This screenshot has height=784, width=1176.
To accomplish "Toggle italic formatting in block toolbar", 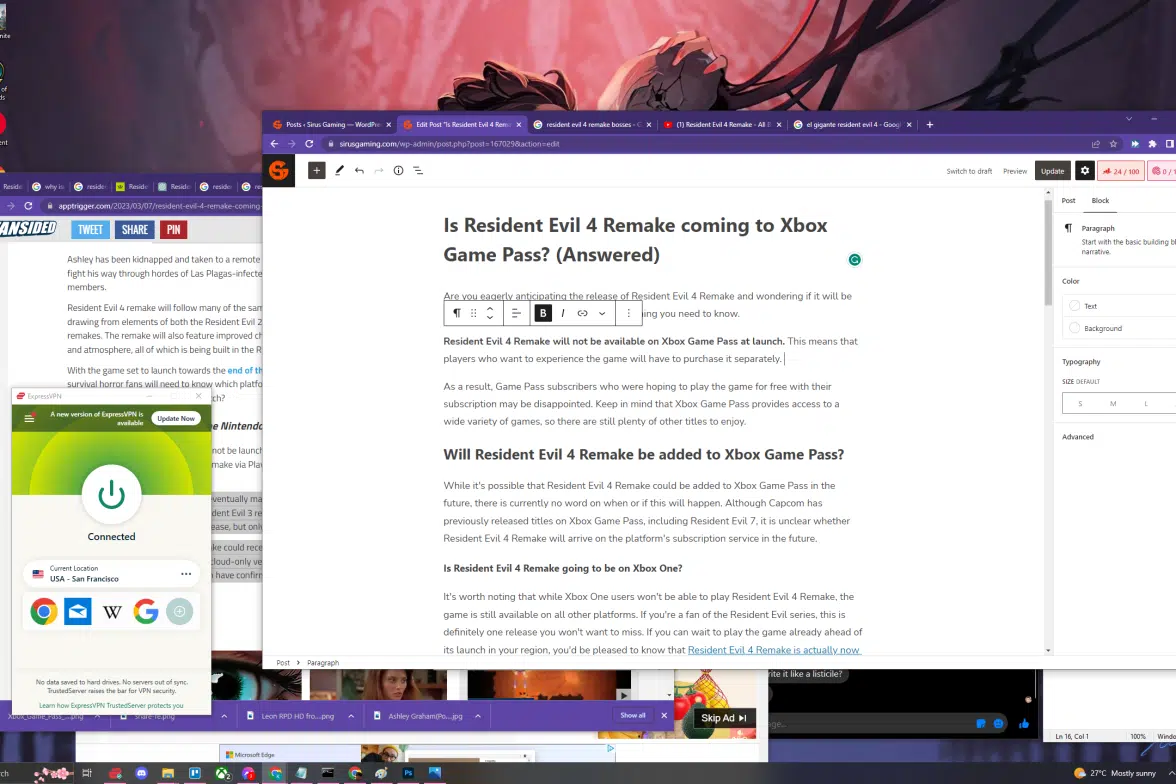I will coord(562,313).
